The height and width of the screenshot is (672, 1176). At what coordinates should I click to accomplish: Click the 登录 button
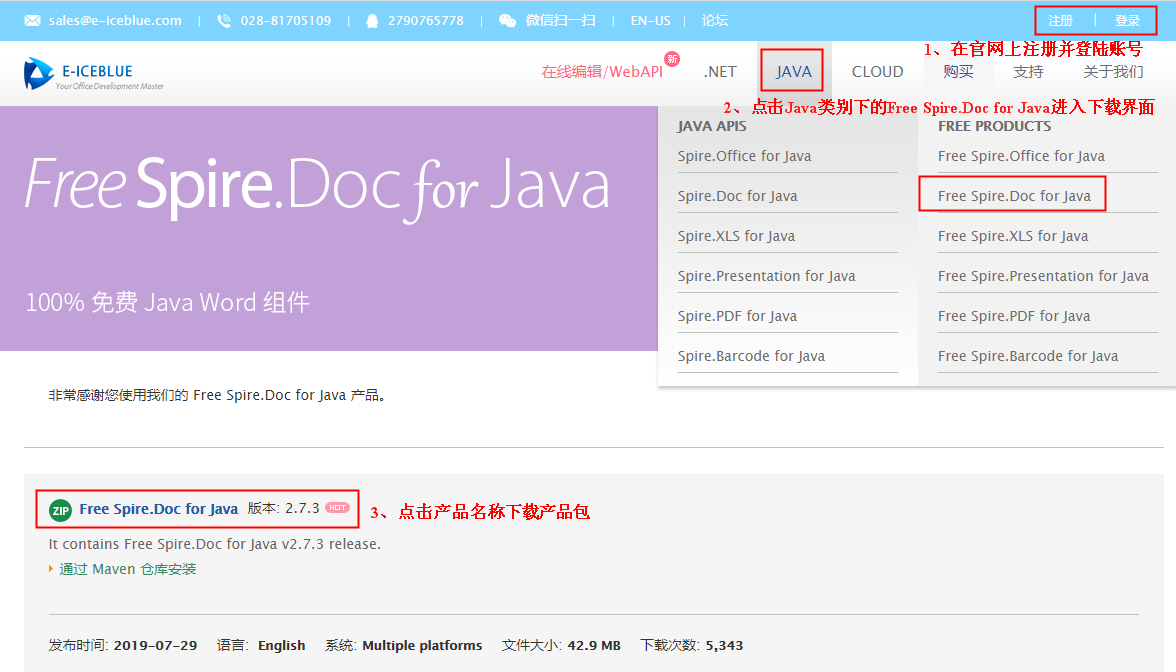[x=1128, y=19]
